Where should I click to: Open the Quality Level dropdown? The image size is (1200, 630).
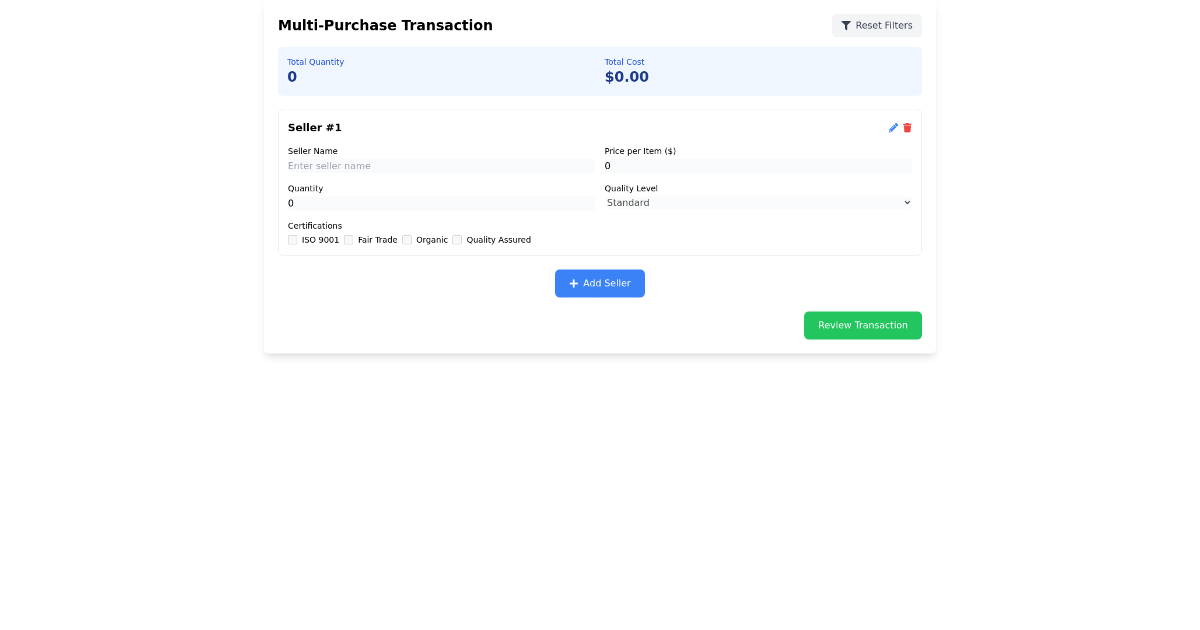(758, 202)
